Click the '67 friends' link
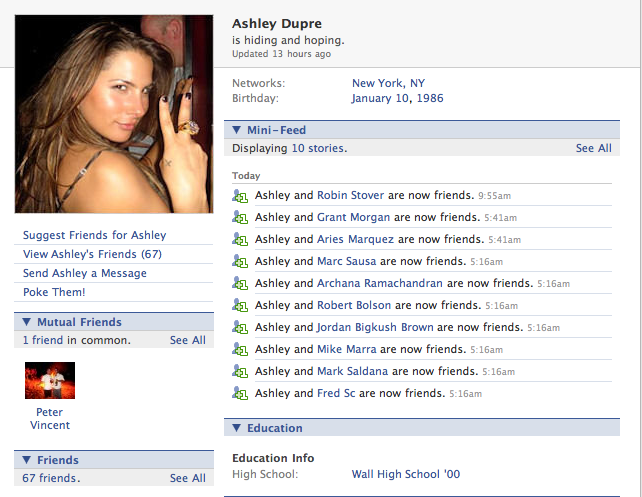This screenshot has height=497, width=642. coord(51,478)
